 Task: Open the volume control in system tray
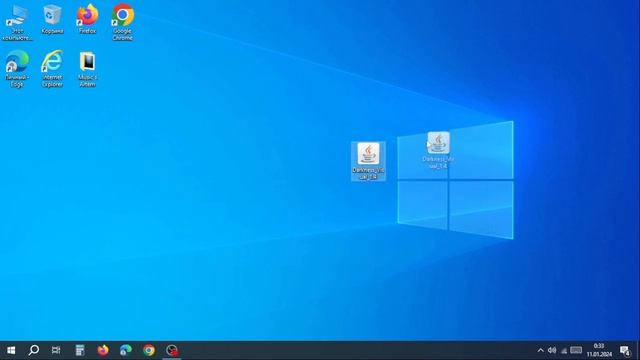coord(552,350)
